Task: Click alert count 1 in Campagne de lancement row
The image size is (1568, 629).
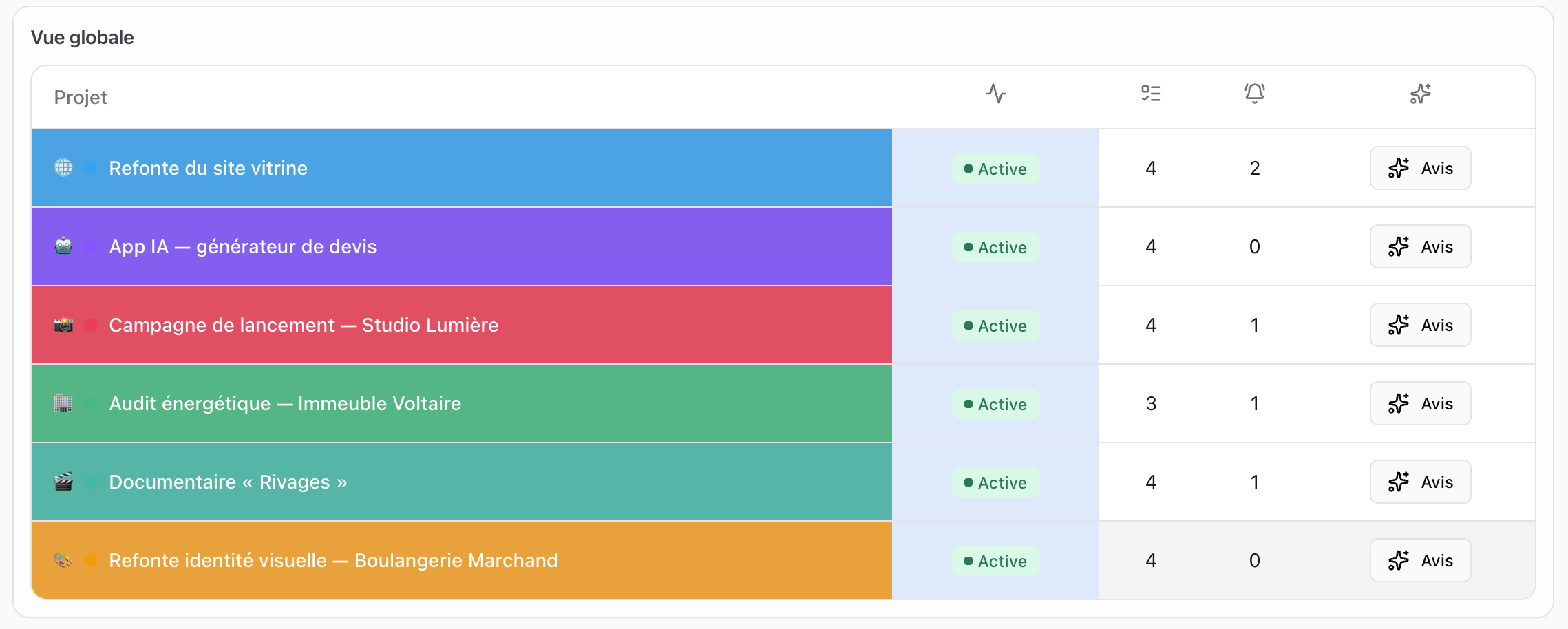Action: pos(1255,325)
